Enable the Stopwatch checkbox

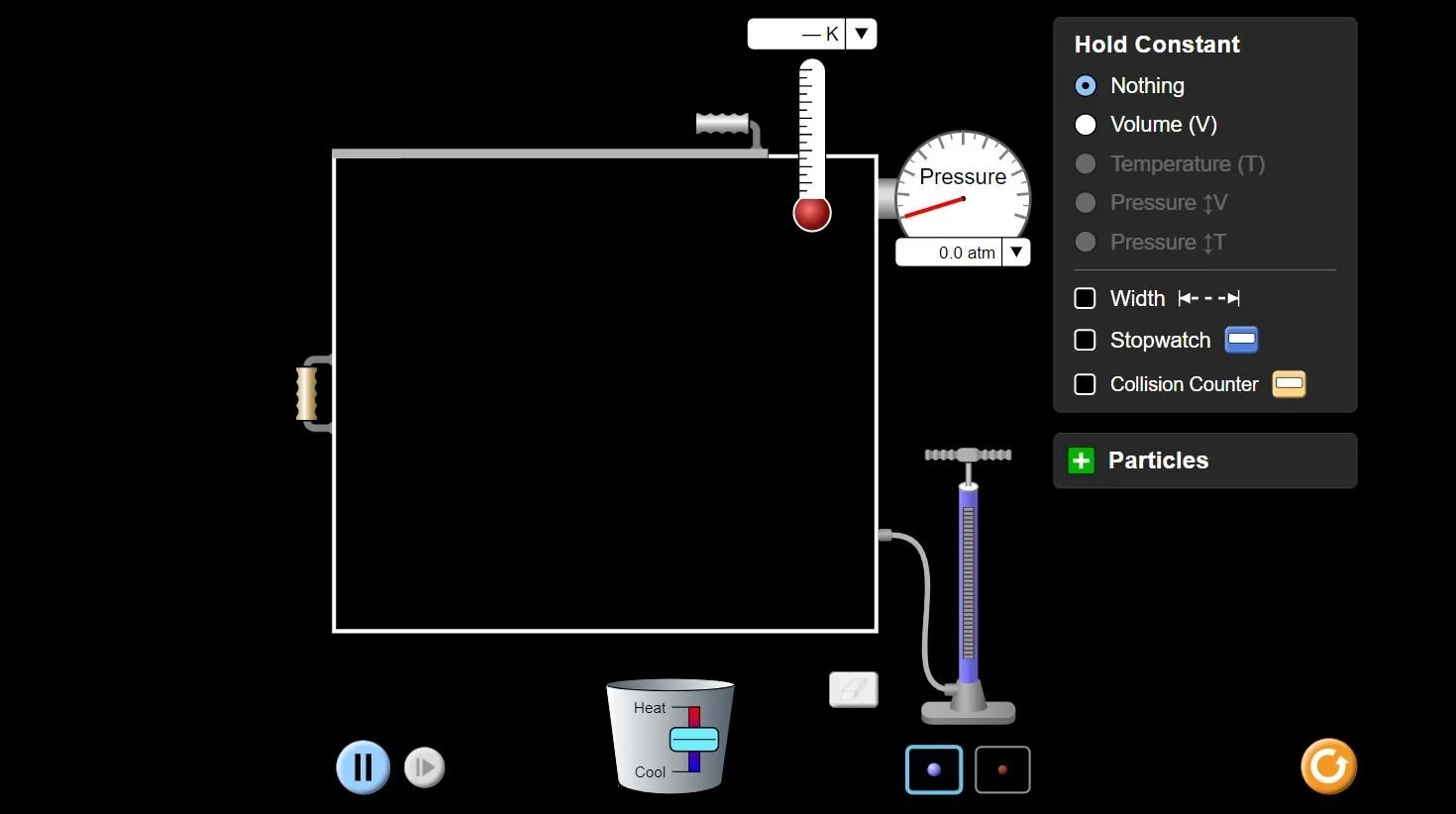coord(1085,340)
